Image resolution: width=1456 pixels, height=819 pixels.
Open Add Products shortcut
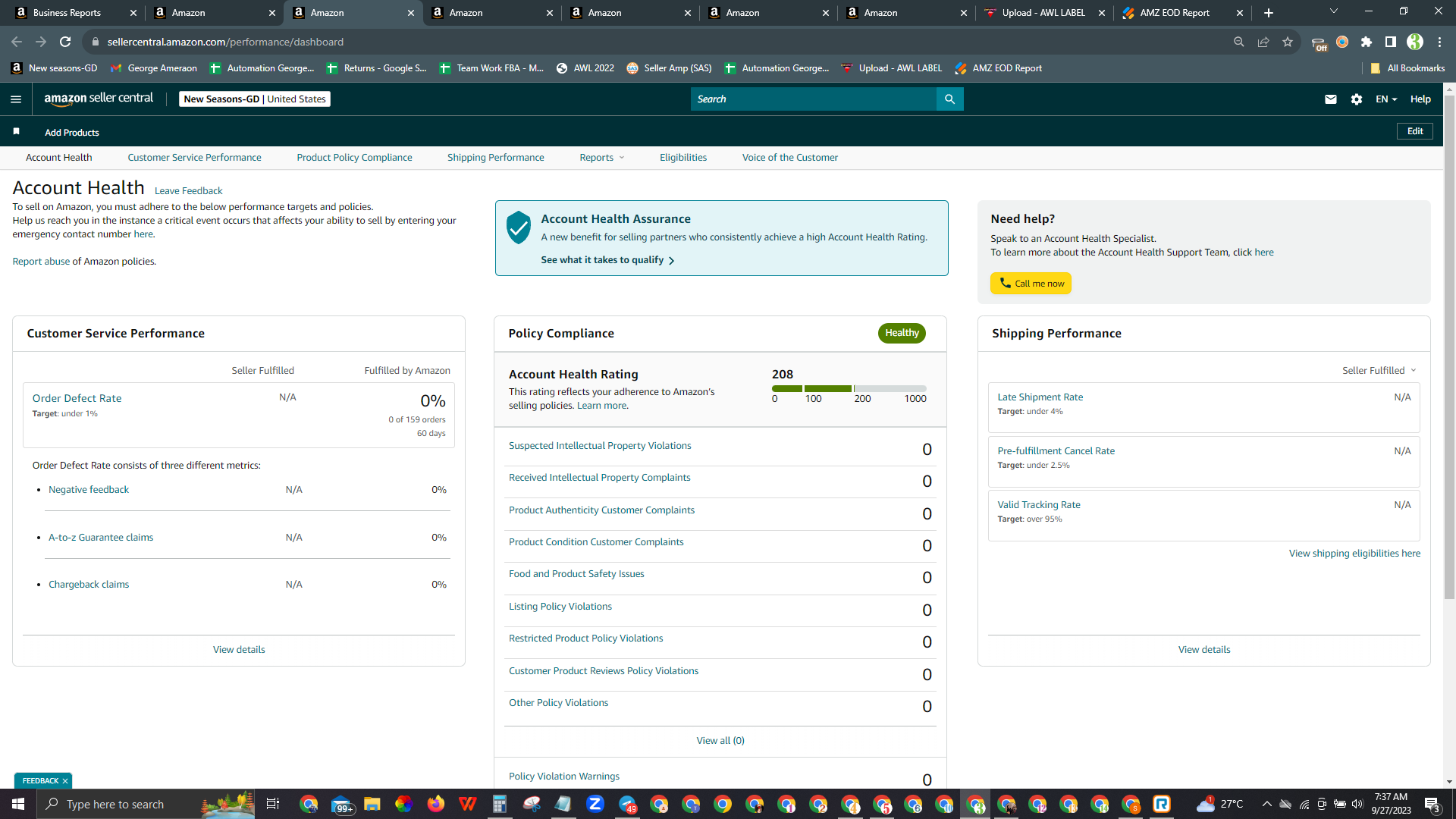pos(72,133)
